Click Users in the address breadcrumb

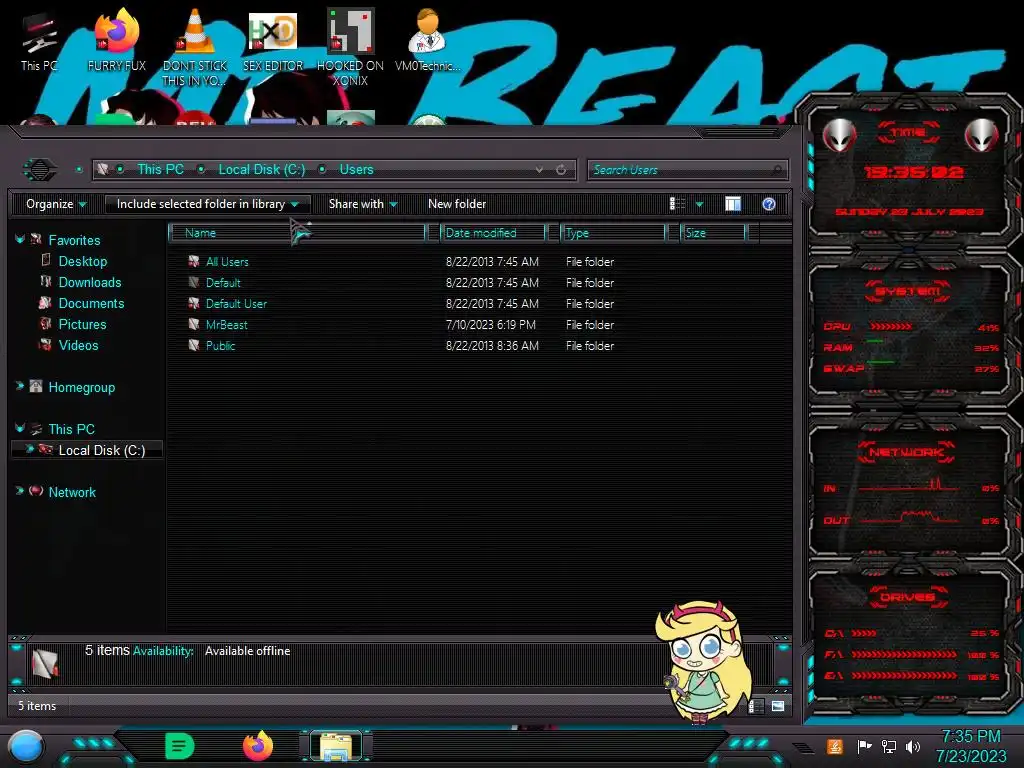pos(357,170)
